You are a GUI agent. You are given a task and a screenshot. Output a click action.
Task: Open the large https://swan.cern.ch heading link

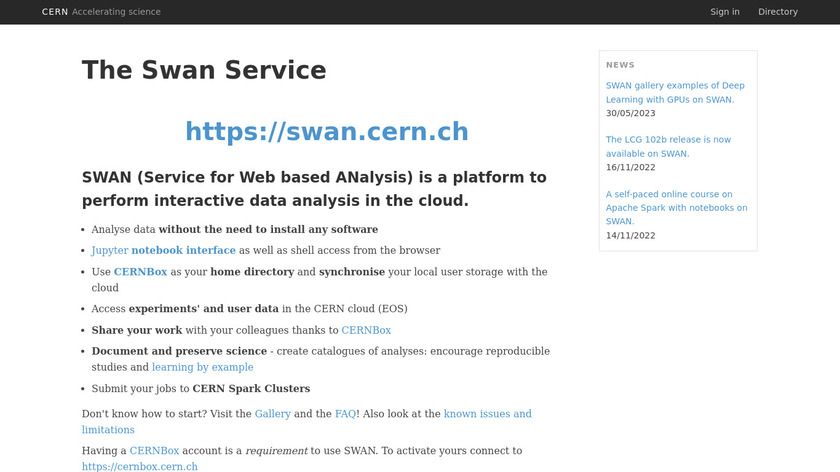[x=327, y=131]
